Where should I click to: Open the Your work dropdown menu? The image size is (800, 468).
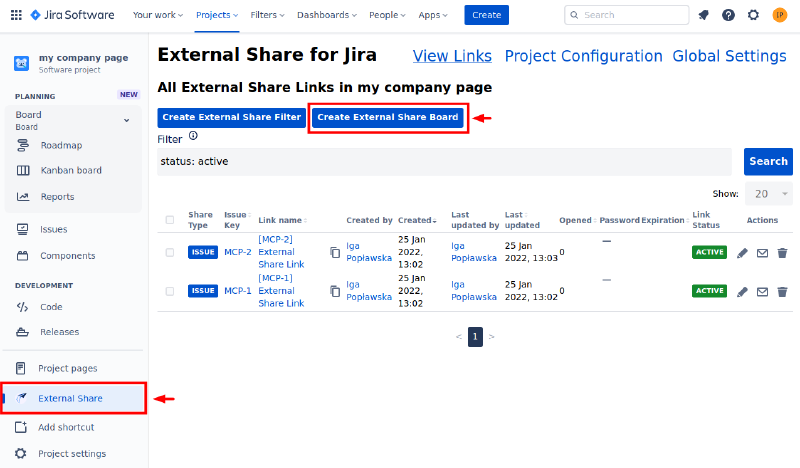coord(158,15)
